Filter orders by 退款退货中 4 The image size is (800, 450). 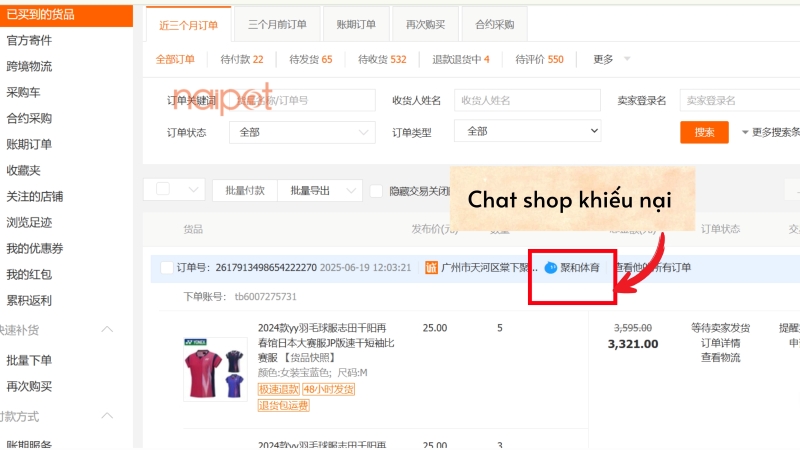pos(461,59)
